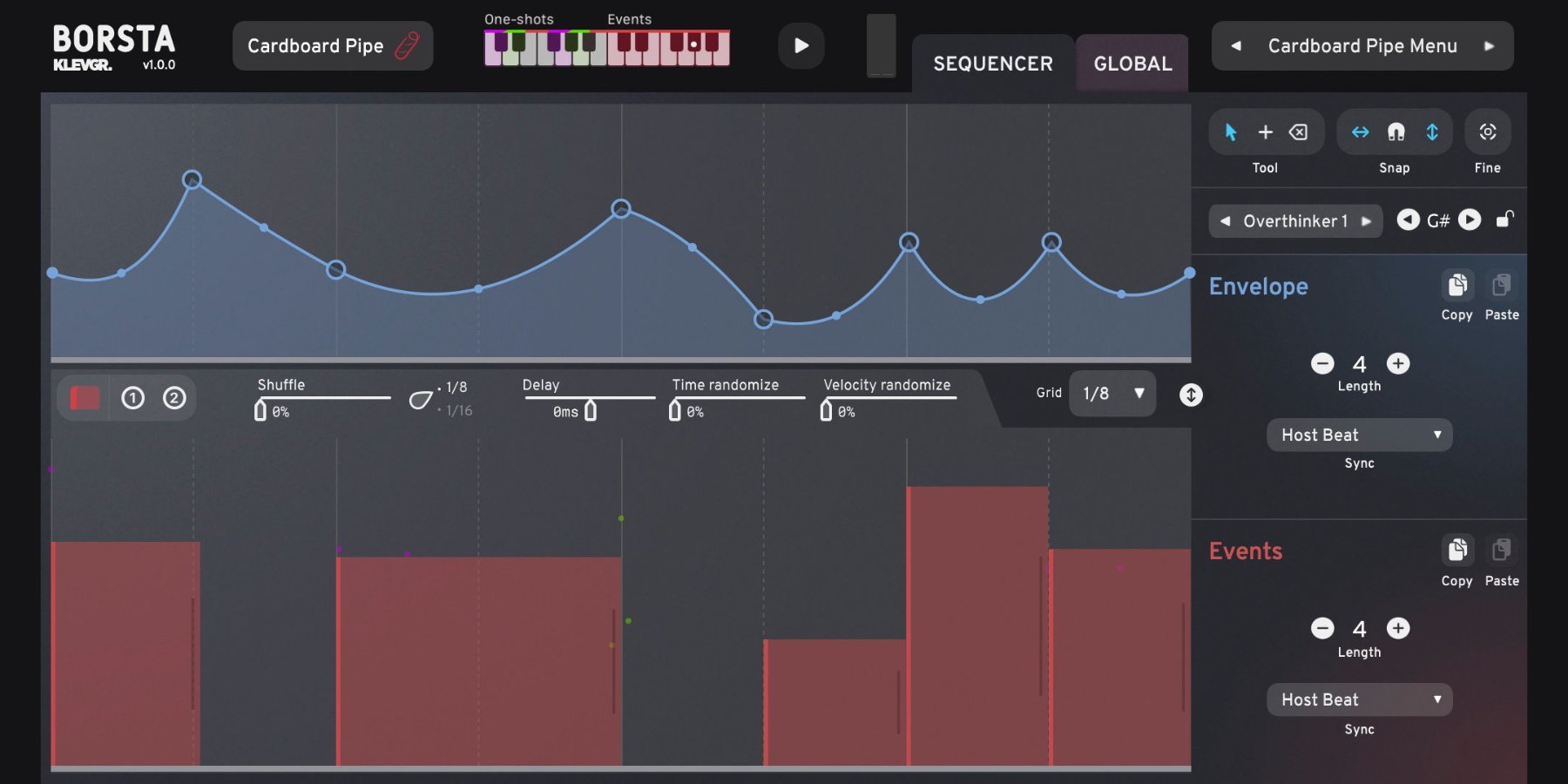Open the Grid 1/8 dropdown
1568x784 pixels.
1112,394
